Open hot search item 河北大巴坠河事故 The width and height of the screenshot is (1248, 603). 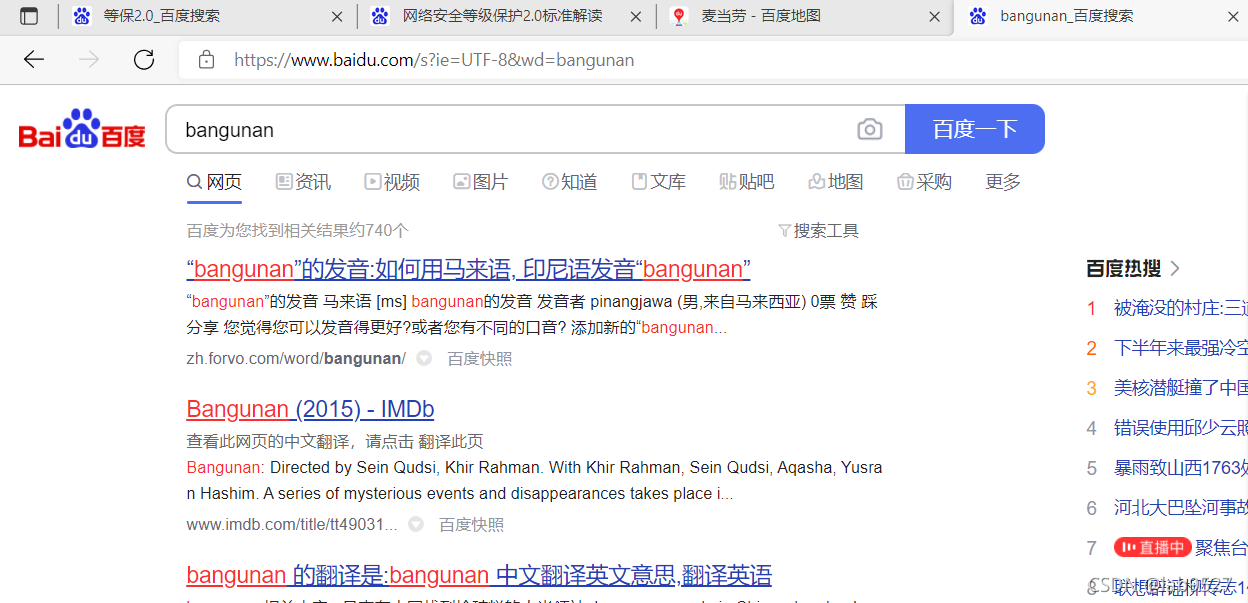click(1181, 508)
